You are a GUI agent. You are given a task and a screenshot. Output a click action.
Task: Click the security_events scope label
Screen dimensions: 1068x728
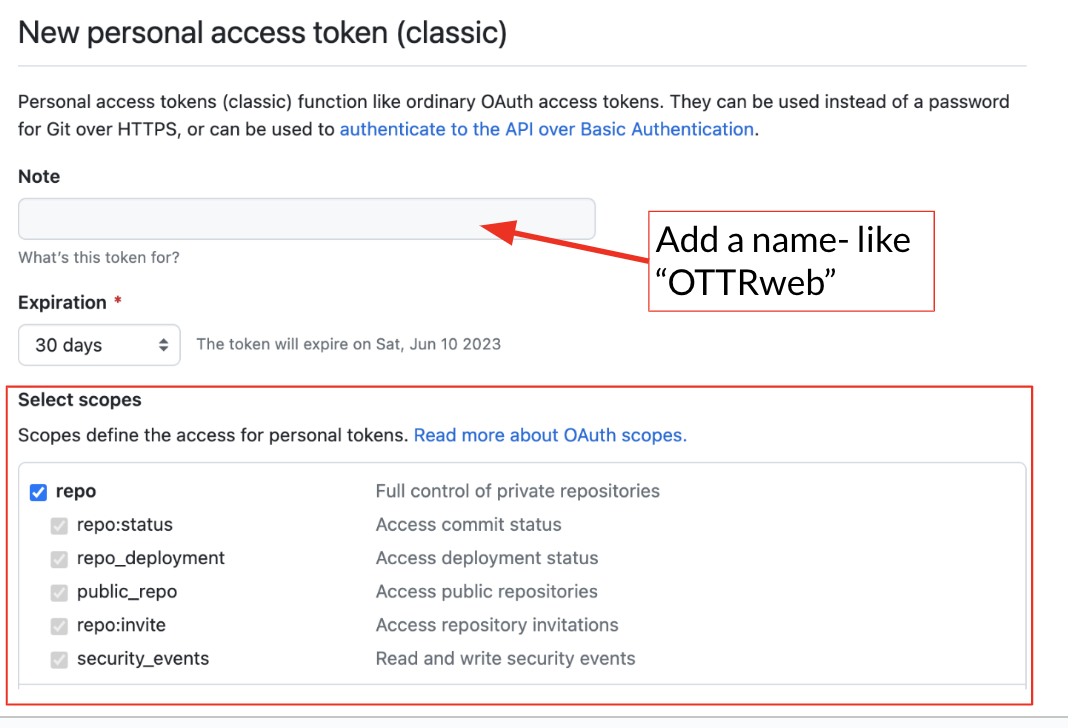click(x=145, y=658)
